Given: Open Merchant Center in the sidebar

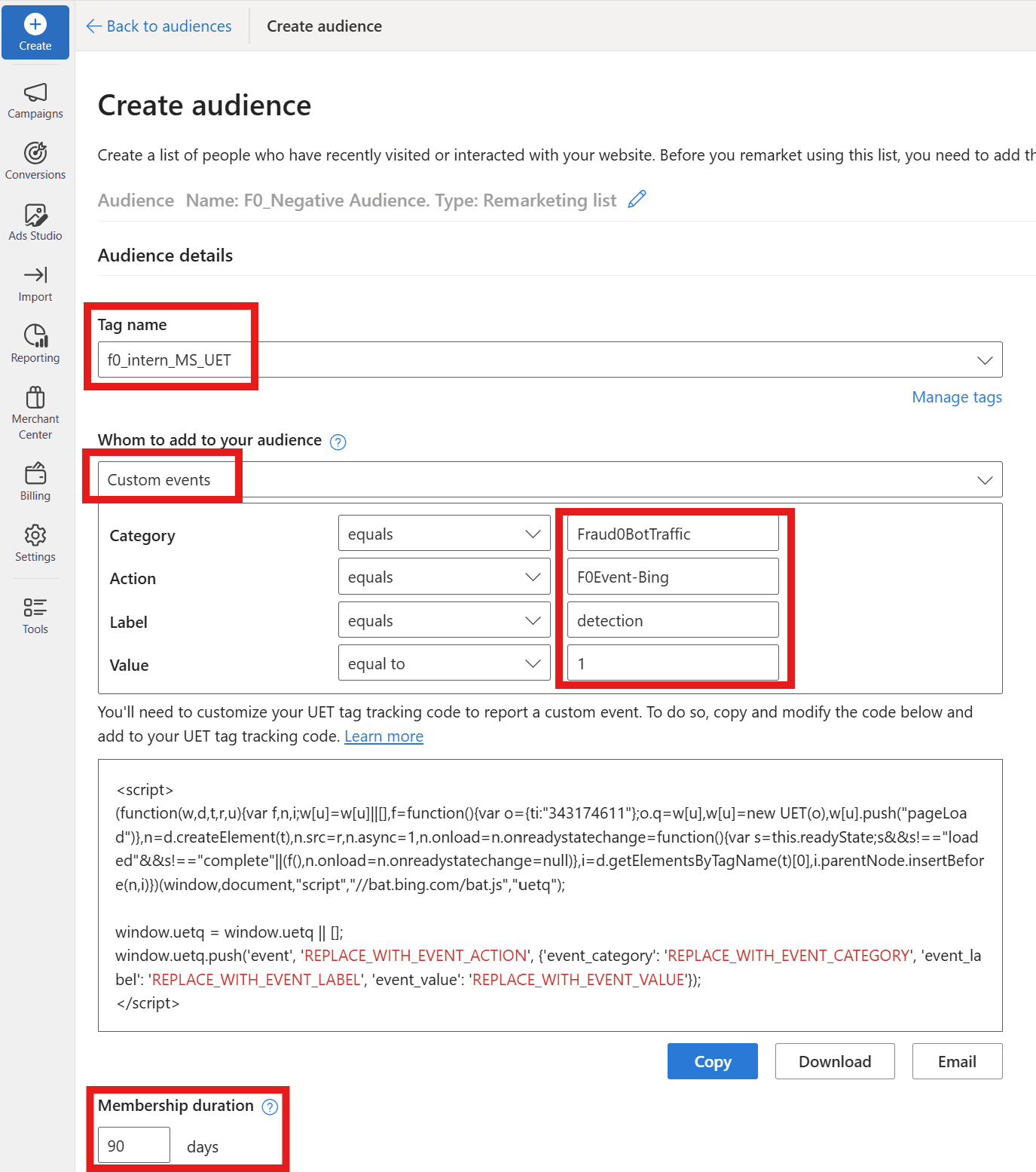Looking at the screenshot, I should (x=35, y=413).
